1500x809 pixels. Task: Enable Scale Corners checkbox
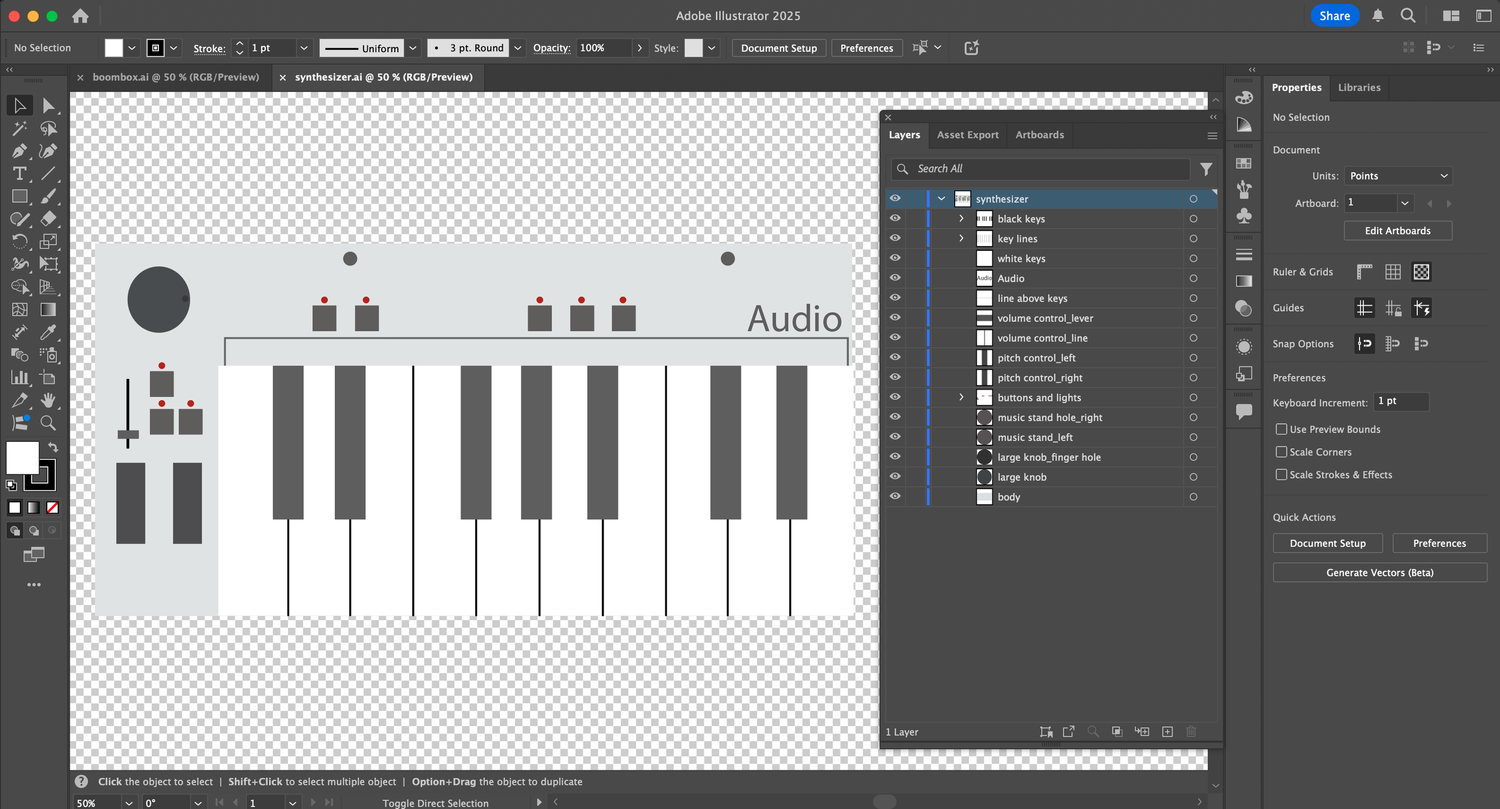point(1281,452)
